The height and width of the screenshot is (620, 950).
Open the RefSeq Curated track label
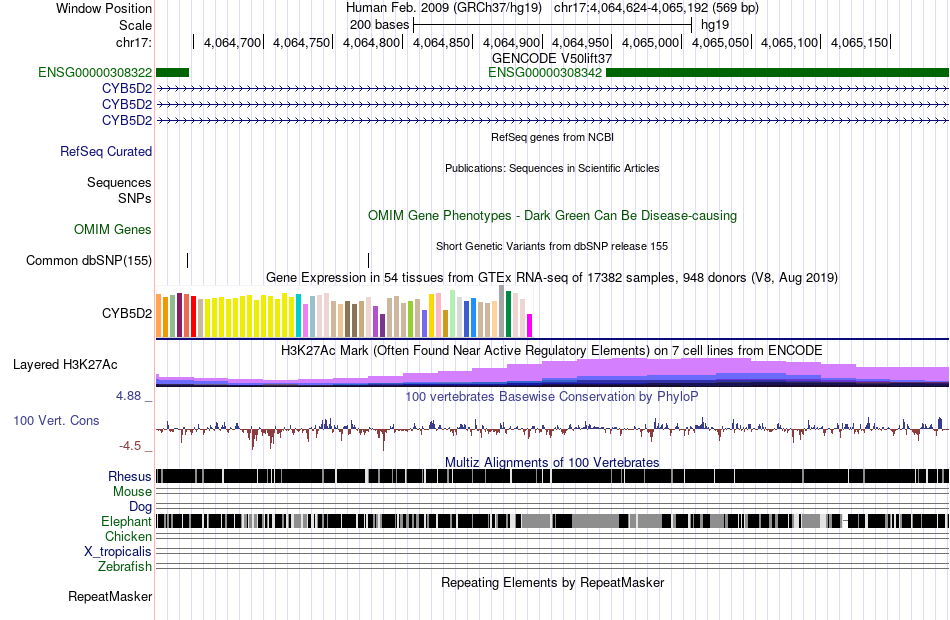[106, 152]
